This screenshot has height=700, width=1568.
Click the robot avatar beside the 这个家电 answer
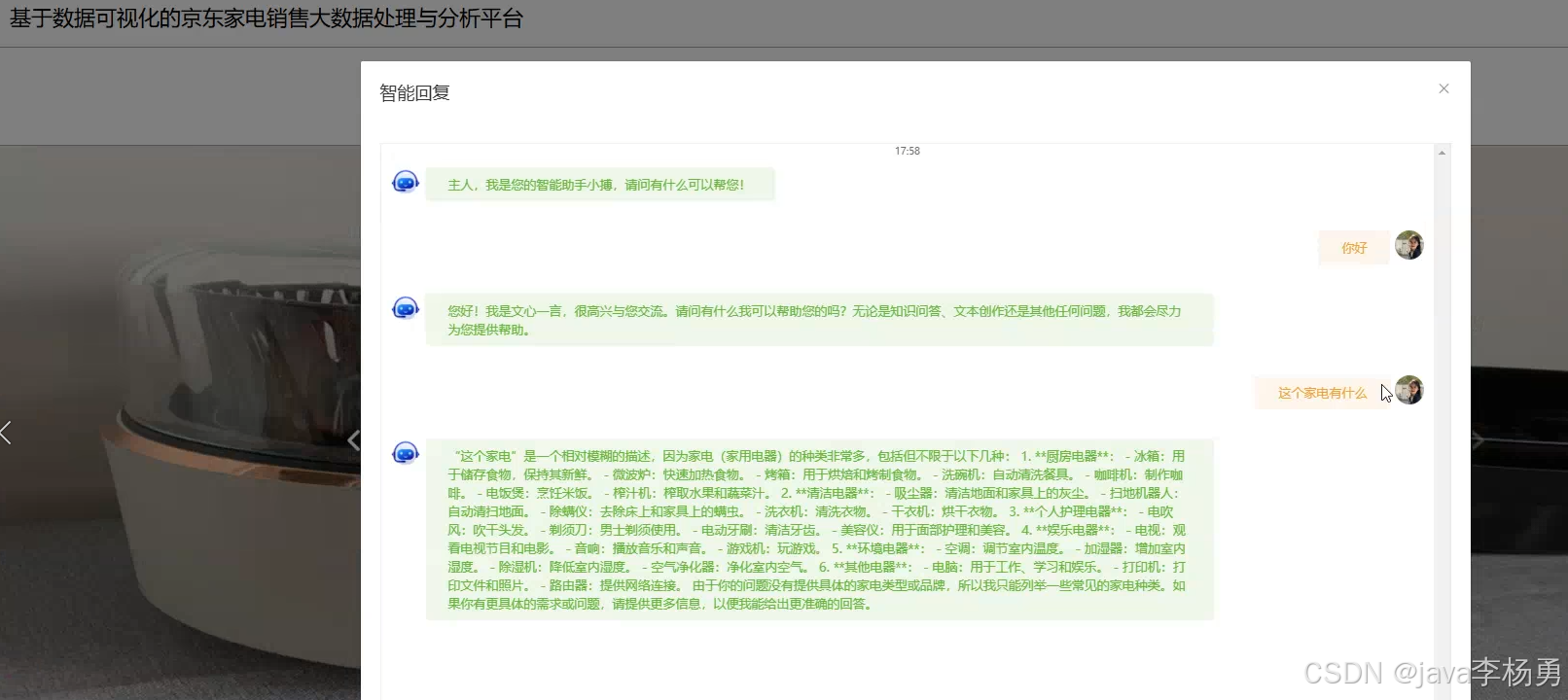405,453
